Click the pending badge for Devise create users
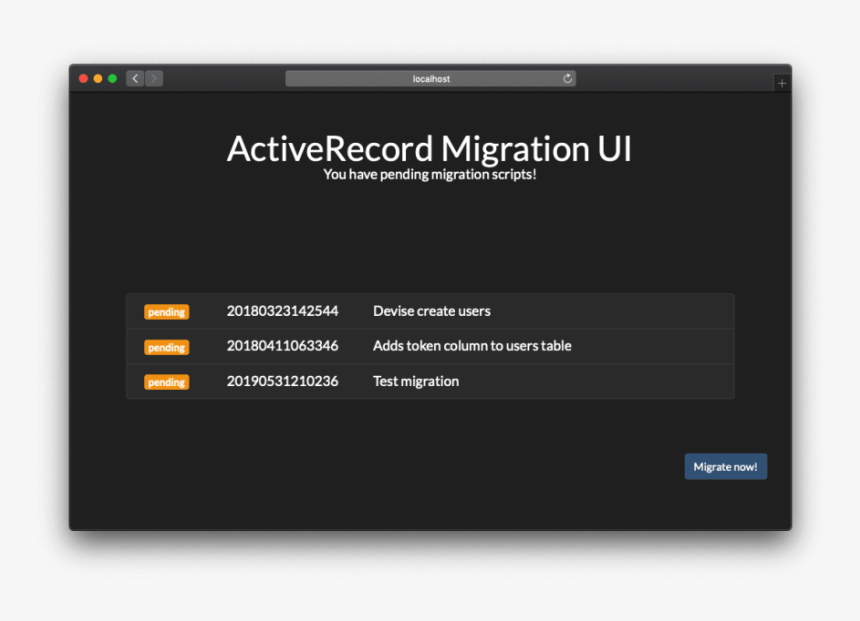 tap(167, 312)
